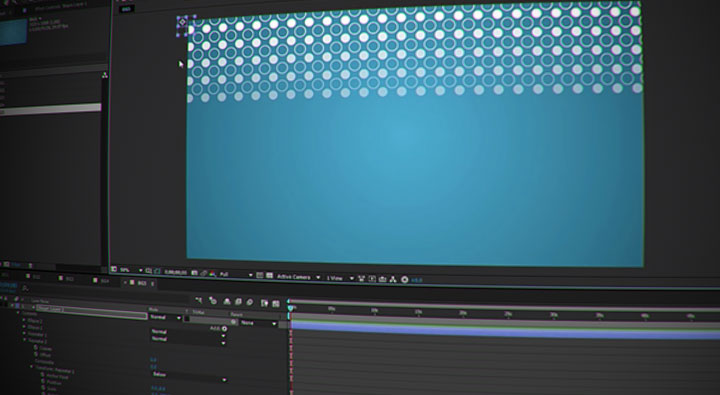This screenshot has height=395, width=720.
Task: Enable the Motion Blur timeline switch
Action: (x=249, y=302)
